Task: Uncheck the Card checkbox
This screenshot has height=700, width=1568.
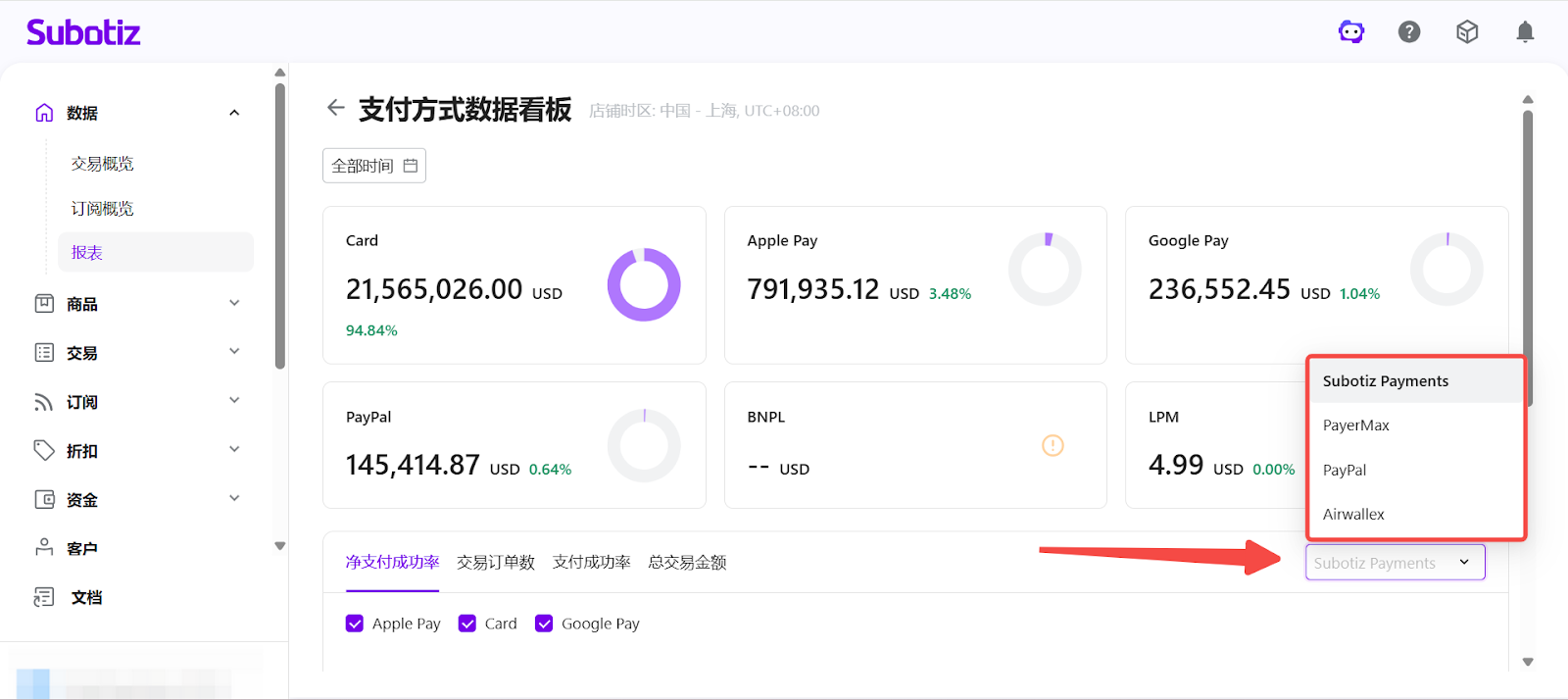Action: [467, 624]
